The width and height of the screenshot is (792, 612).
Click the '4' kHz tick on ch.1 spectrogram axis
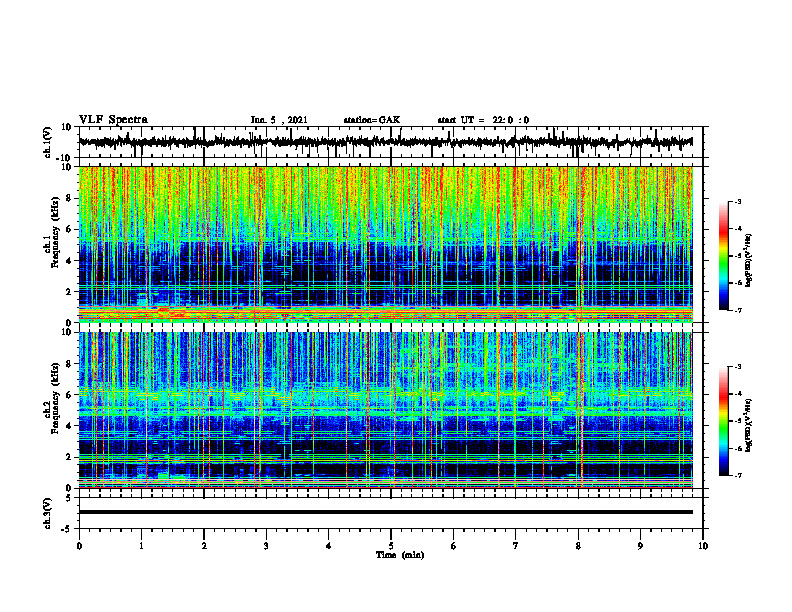click(69, 261)
